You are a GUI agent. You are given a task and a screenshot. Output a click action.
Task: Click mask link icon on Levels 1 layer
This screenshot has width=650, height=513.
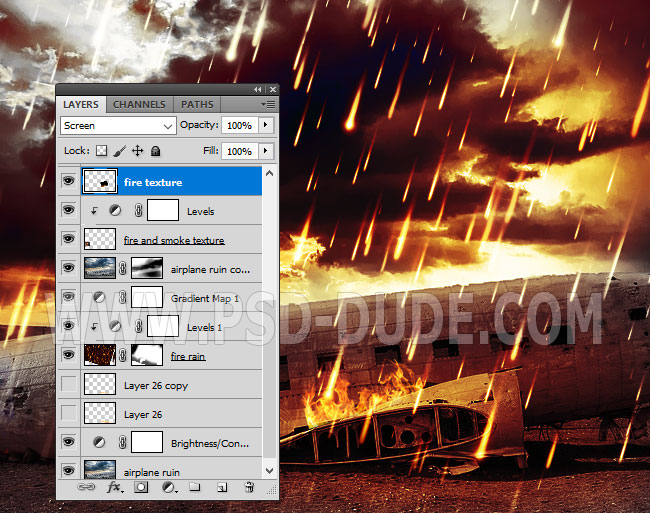[x=138, y=327]
